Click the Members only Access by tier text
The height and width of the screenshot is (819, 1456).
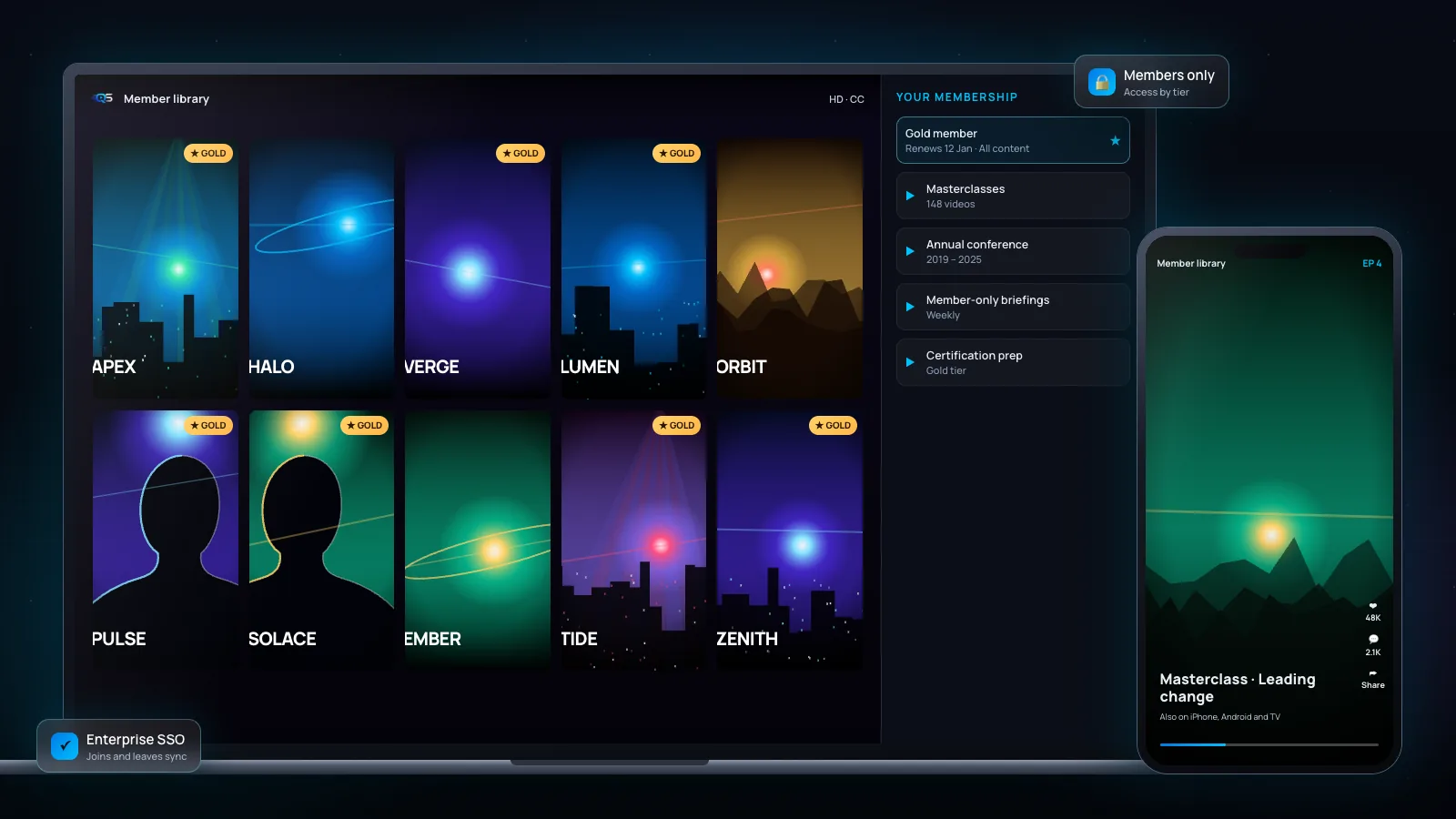[1168, 83]
